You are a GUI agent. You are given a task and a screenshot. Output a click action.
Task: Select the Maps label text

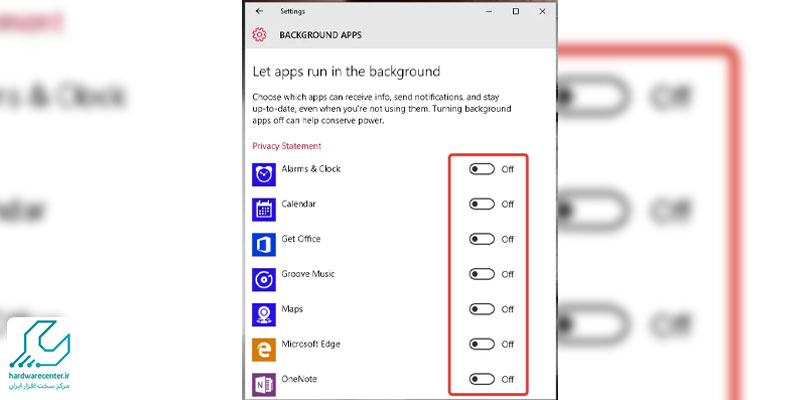(292, 309)
